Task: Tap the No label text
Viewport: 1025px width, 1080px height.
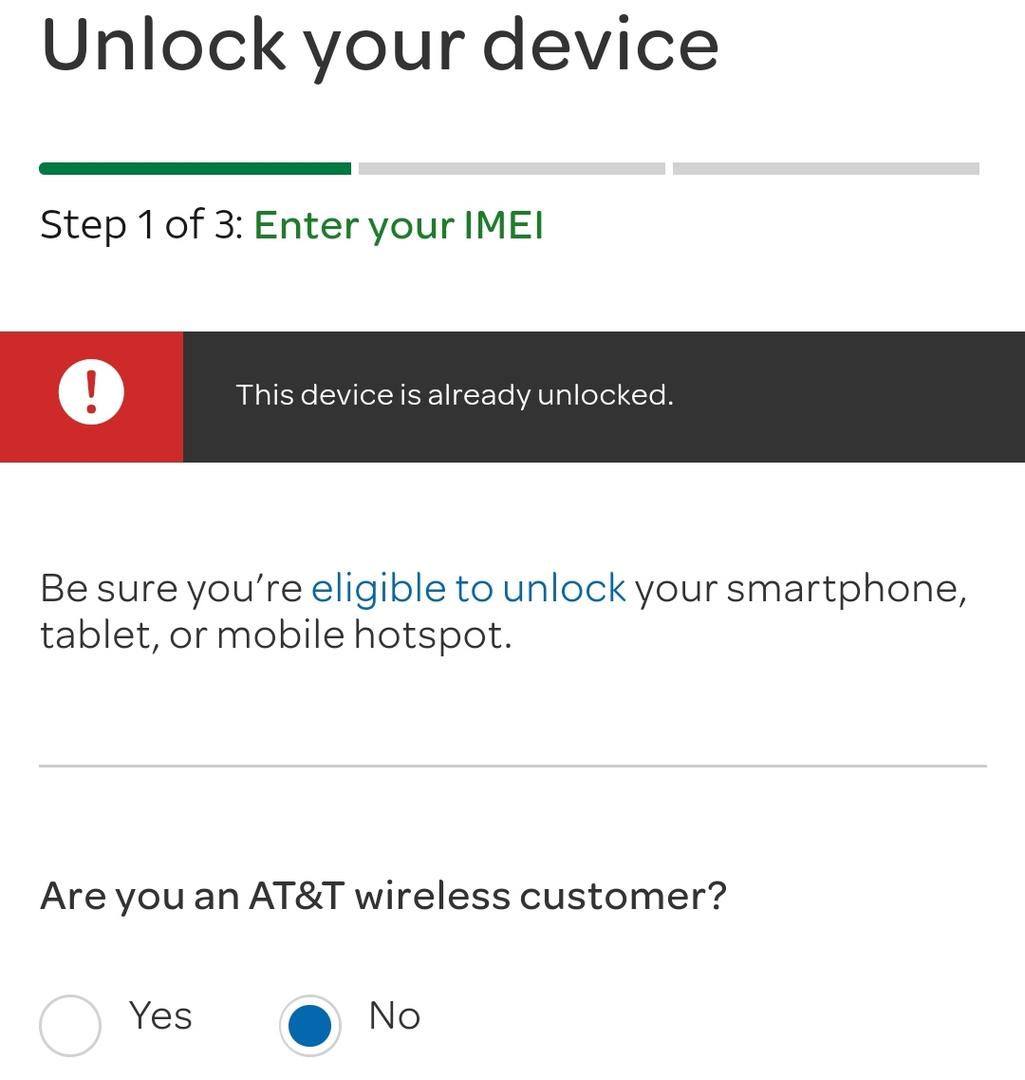Action: click(x=395, y=1016)
